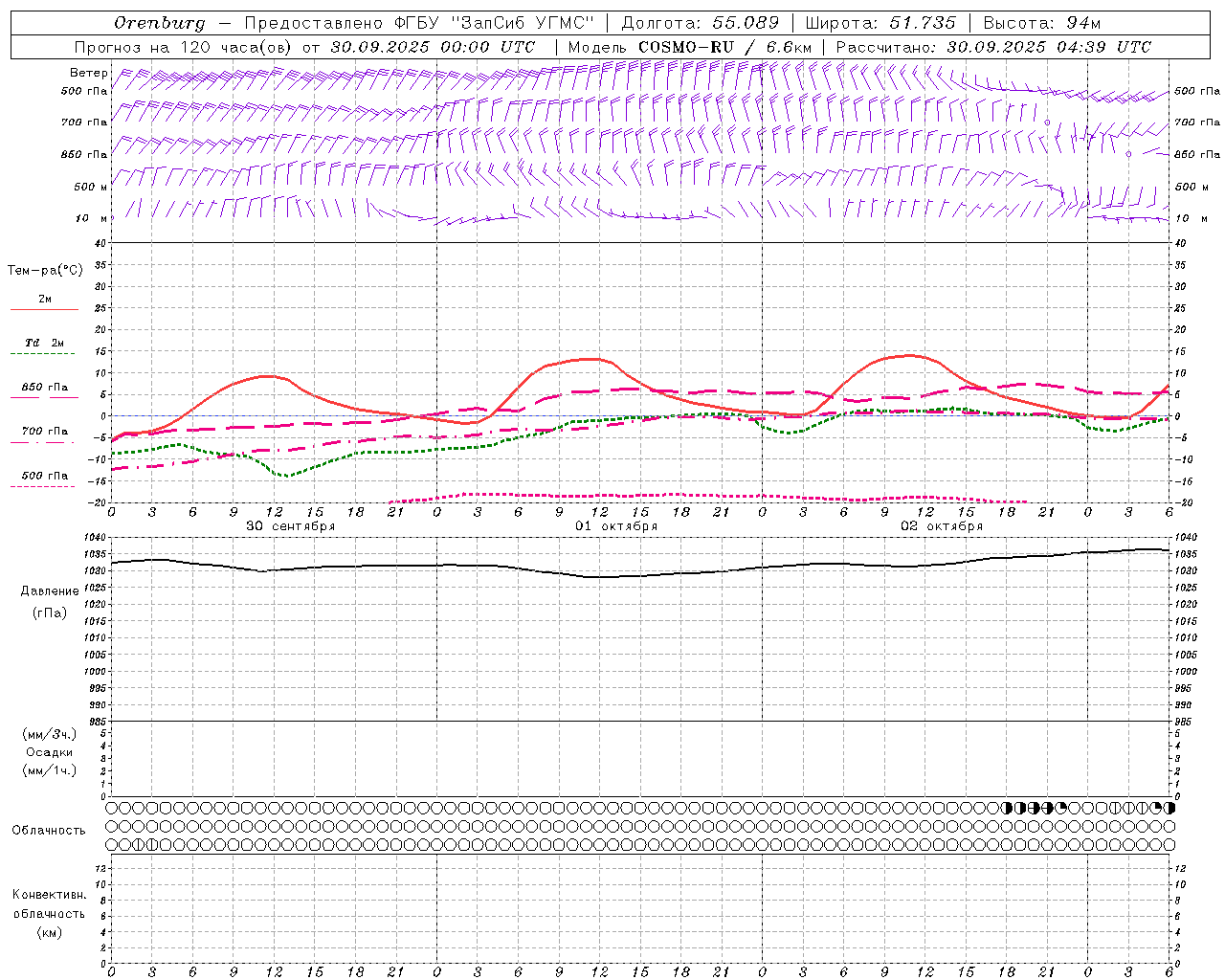Click the dashed line sample under "Td 2м"
Screen dimensions: 1225x980
pos(44,354)
